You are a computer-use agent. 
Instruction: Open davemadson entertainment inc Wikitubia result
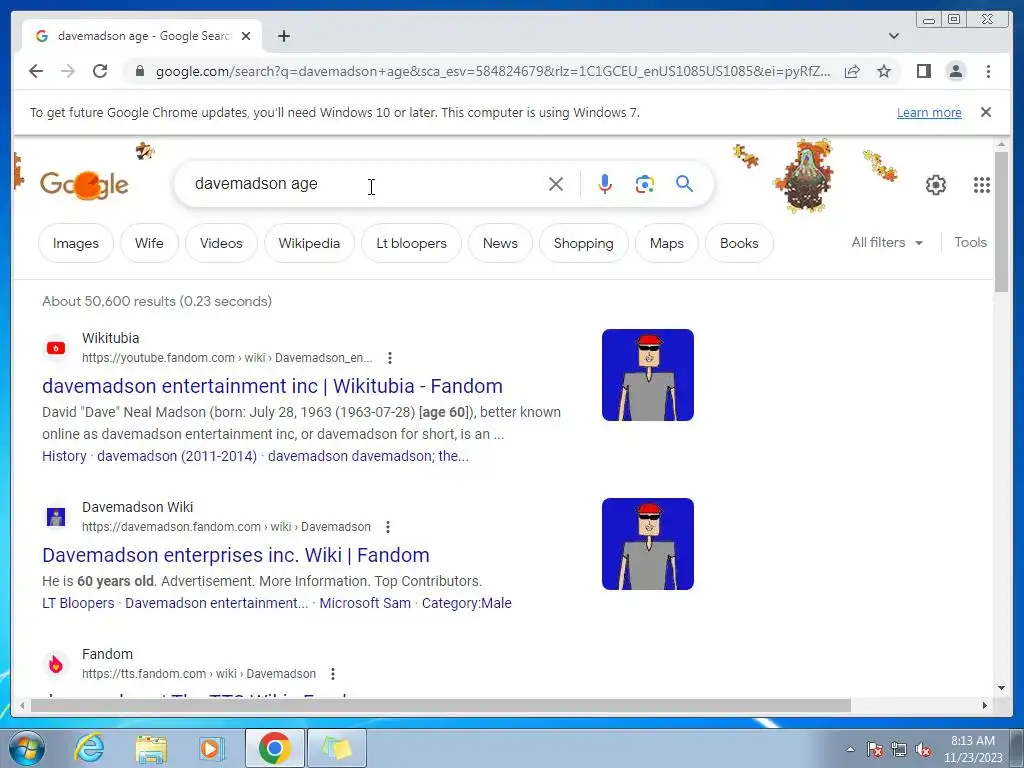click(x=272, y=386)
